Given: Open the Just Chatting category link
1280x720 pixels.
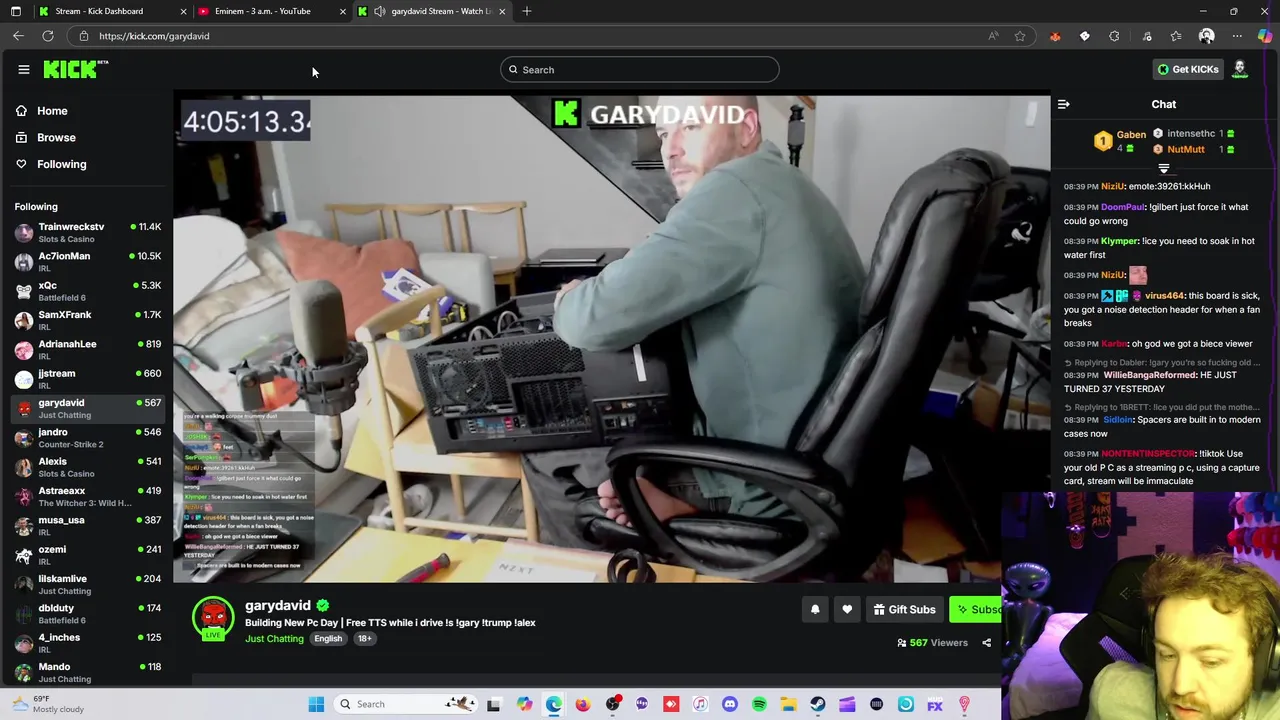Looking at the screenshot, I should (274, 639).
